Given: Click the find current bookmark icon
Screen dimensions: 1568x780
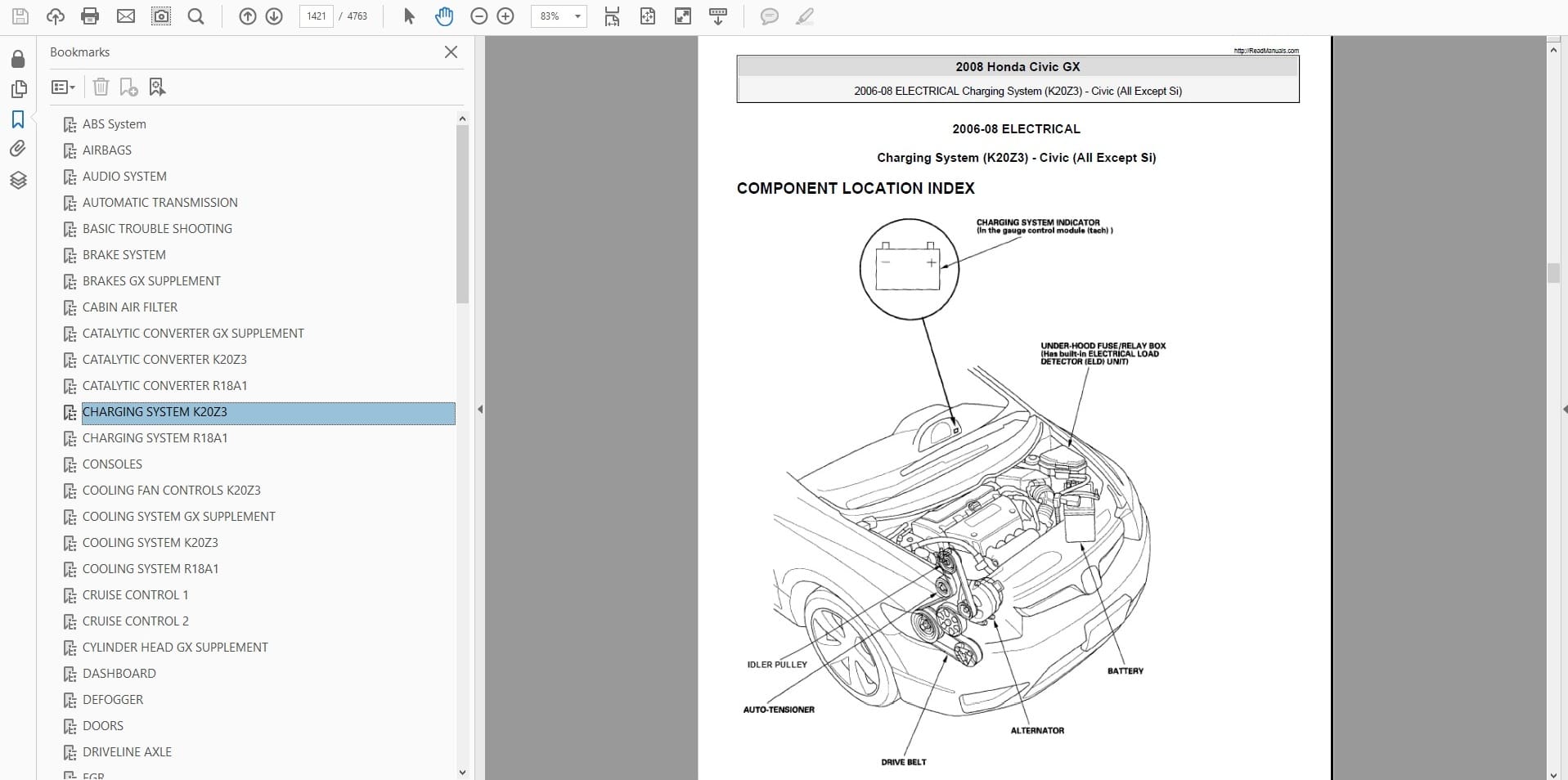Looking at the screenshot, I should tap(157, 87).
